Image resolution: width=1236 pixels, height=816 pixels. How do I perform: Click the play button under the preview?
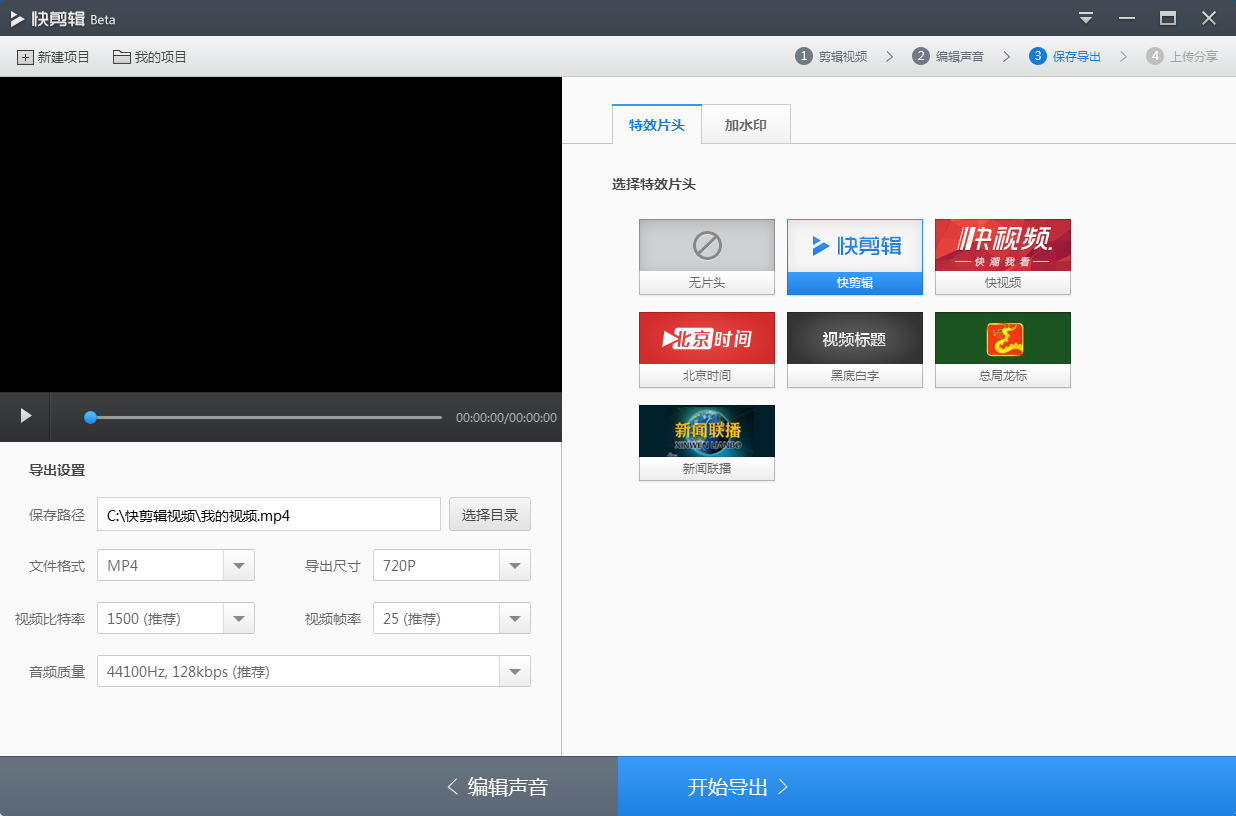click(x=24, y=417)
